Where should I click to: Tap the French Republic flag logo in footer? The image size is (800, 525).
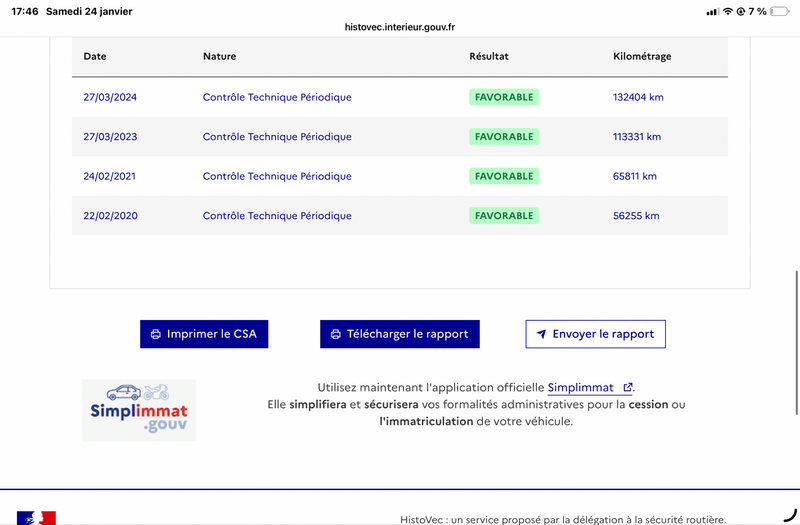click(36, 517)
